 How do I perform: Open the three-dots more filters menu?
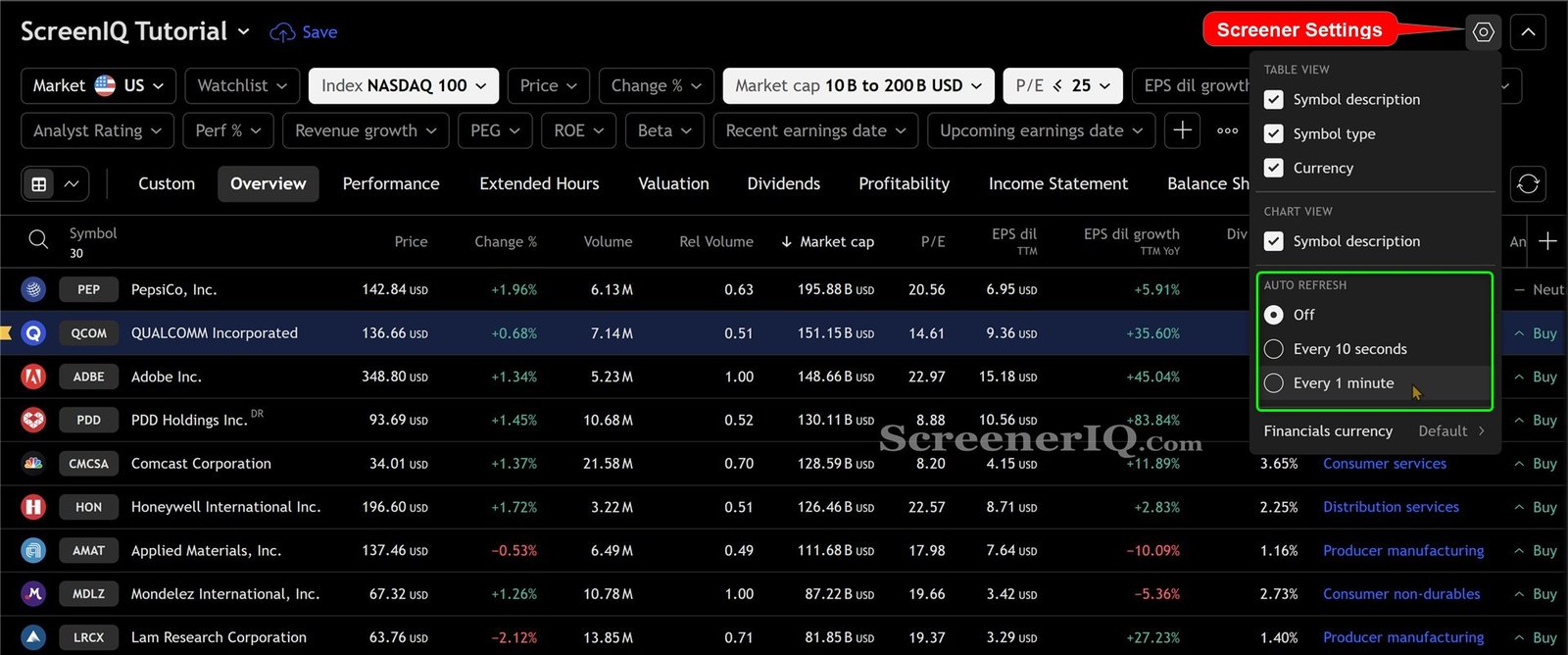pos(1227,130)
